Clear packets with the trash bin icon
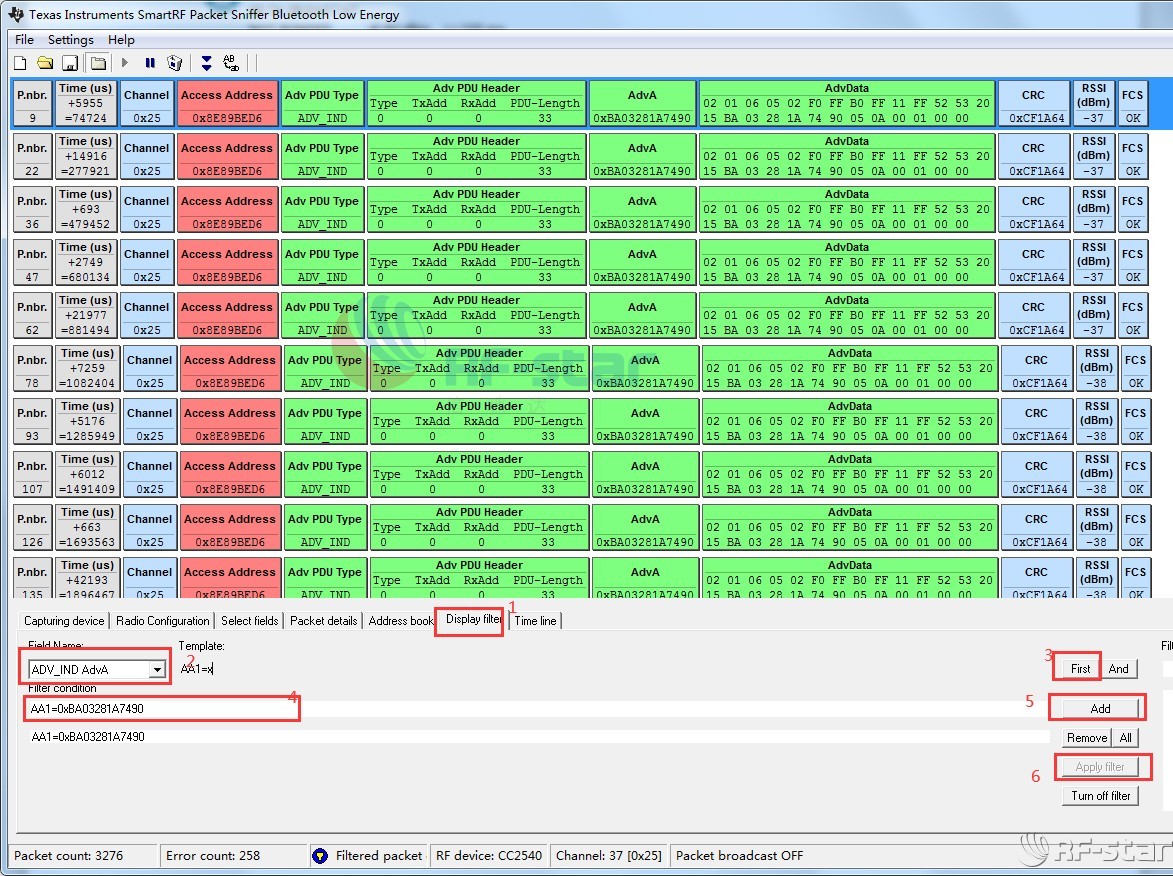The width and height of the screenshot is (1173, 876). click(x=175, y=63)
